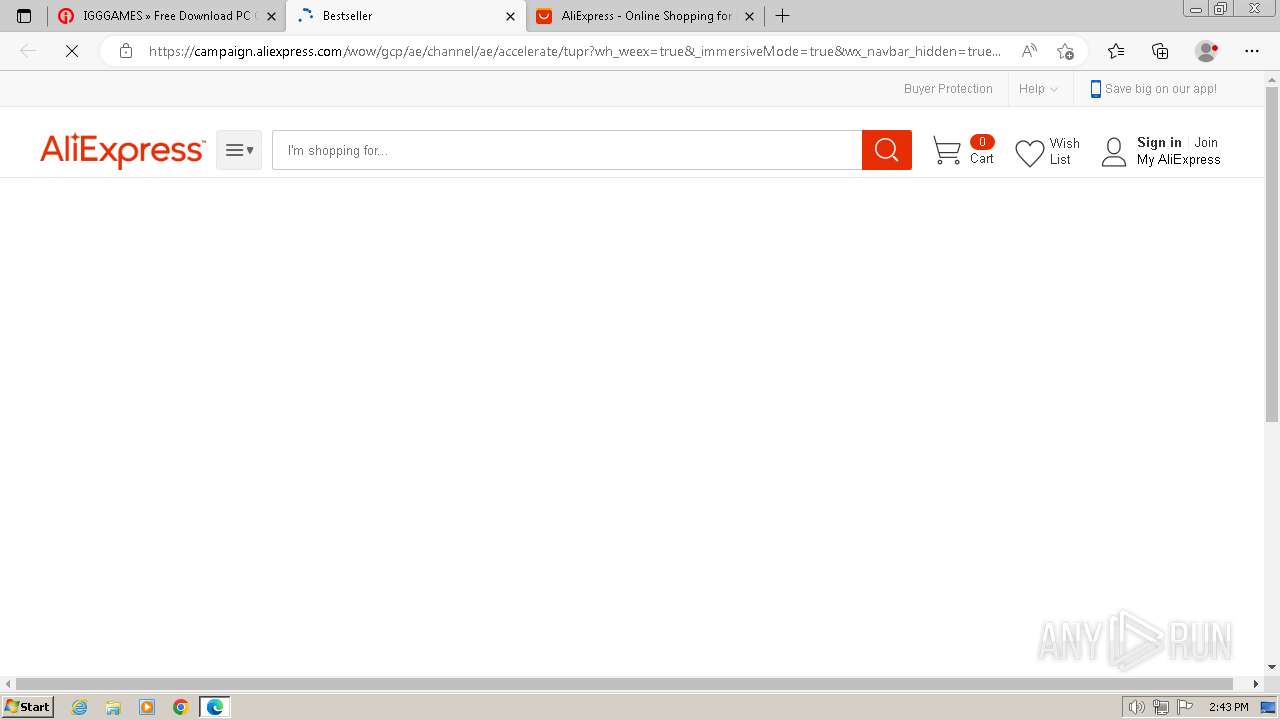This screenshot has width=1280, height=720.
Task: Open the Collections panel
Action: 1160,51
